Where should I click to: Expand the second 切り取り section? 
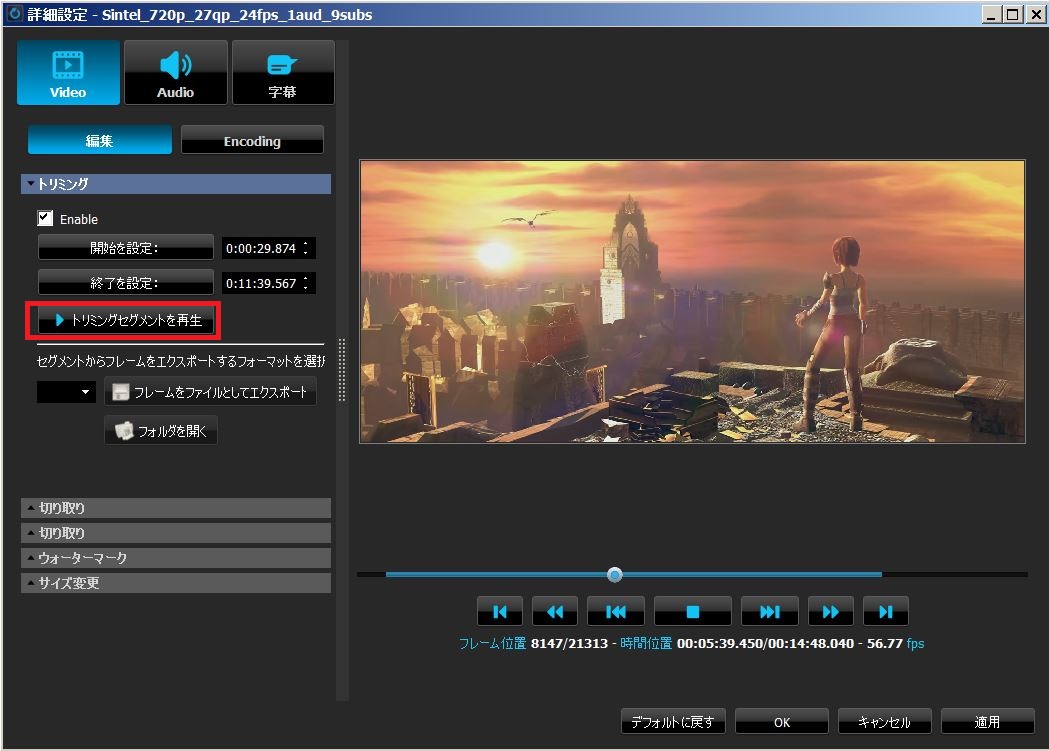[x=176, y=533]
